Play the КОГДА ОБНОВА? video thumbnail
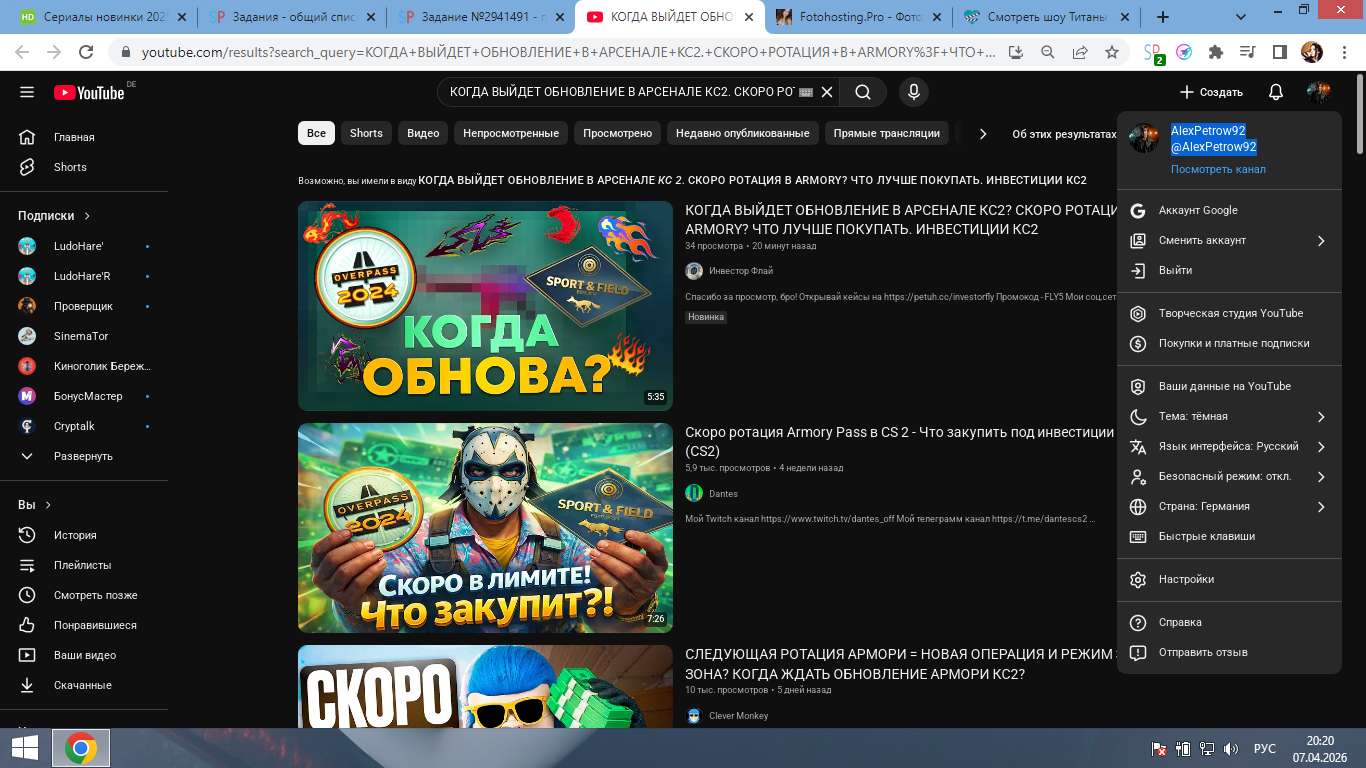The height and width of the screenshot is (768, 1366). coord(485,306)
